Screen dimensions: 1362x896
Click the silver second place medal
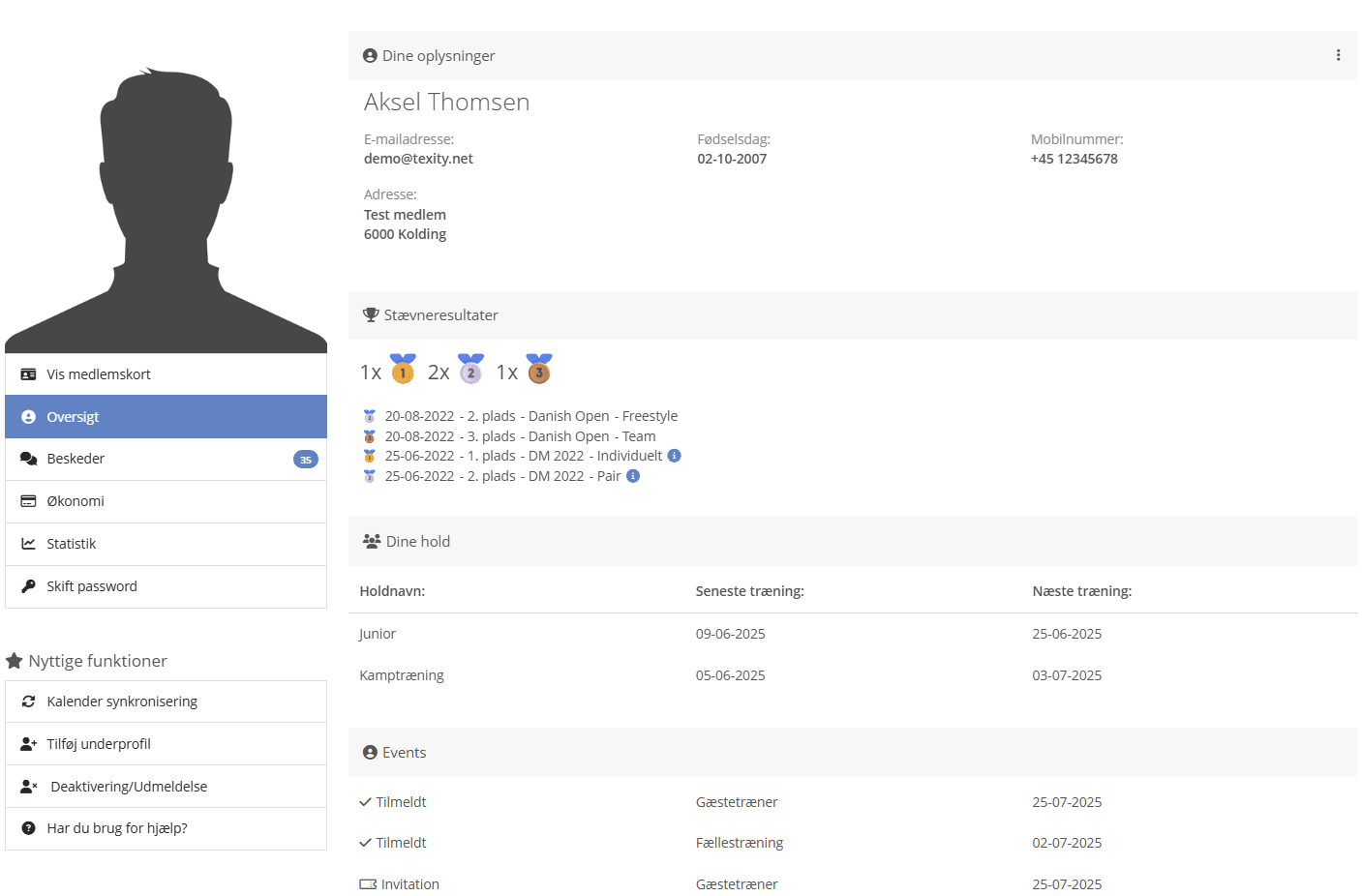point(470,369)
